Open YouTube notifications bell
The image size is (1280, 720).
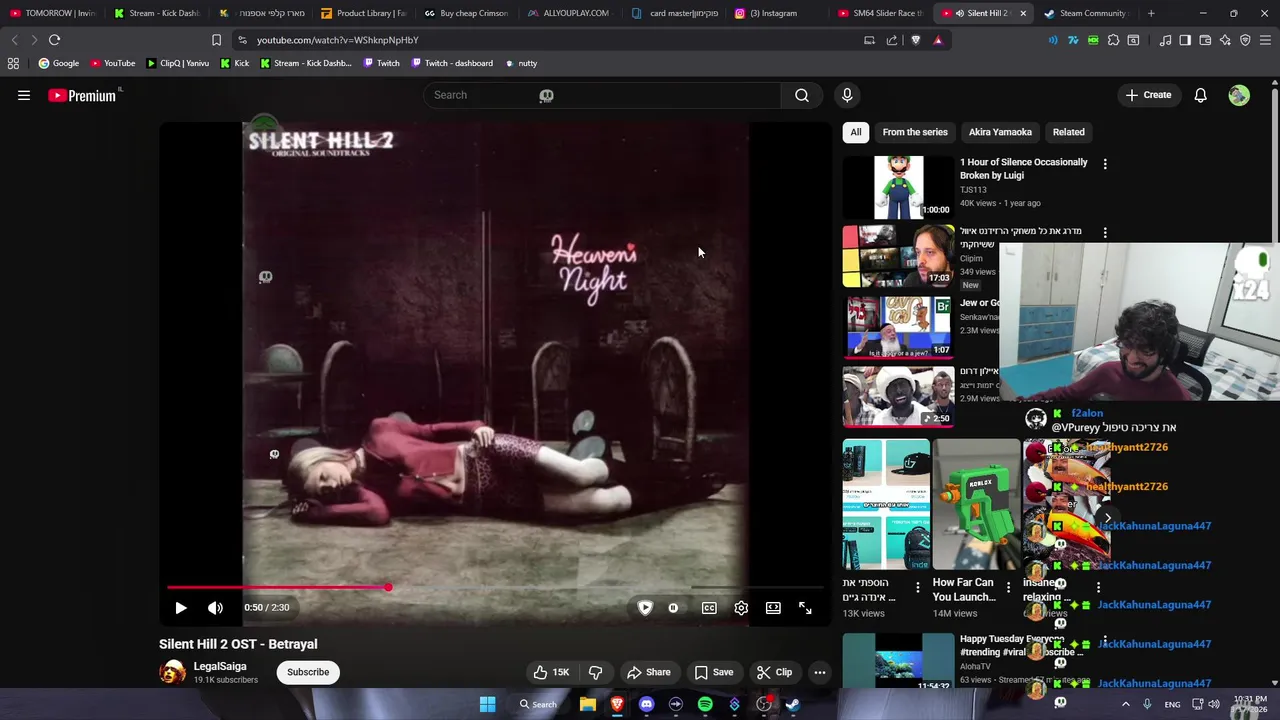1200,95
